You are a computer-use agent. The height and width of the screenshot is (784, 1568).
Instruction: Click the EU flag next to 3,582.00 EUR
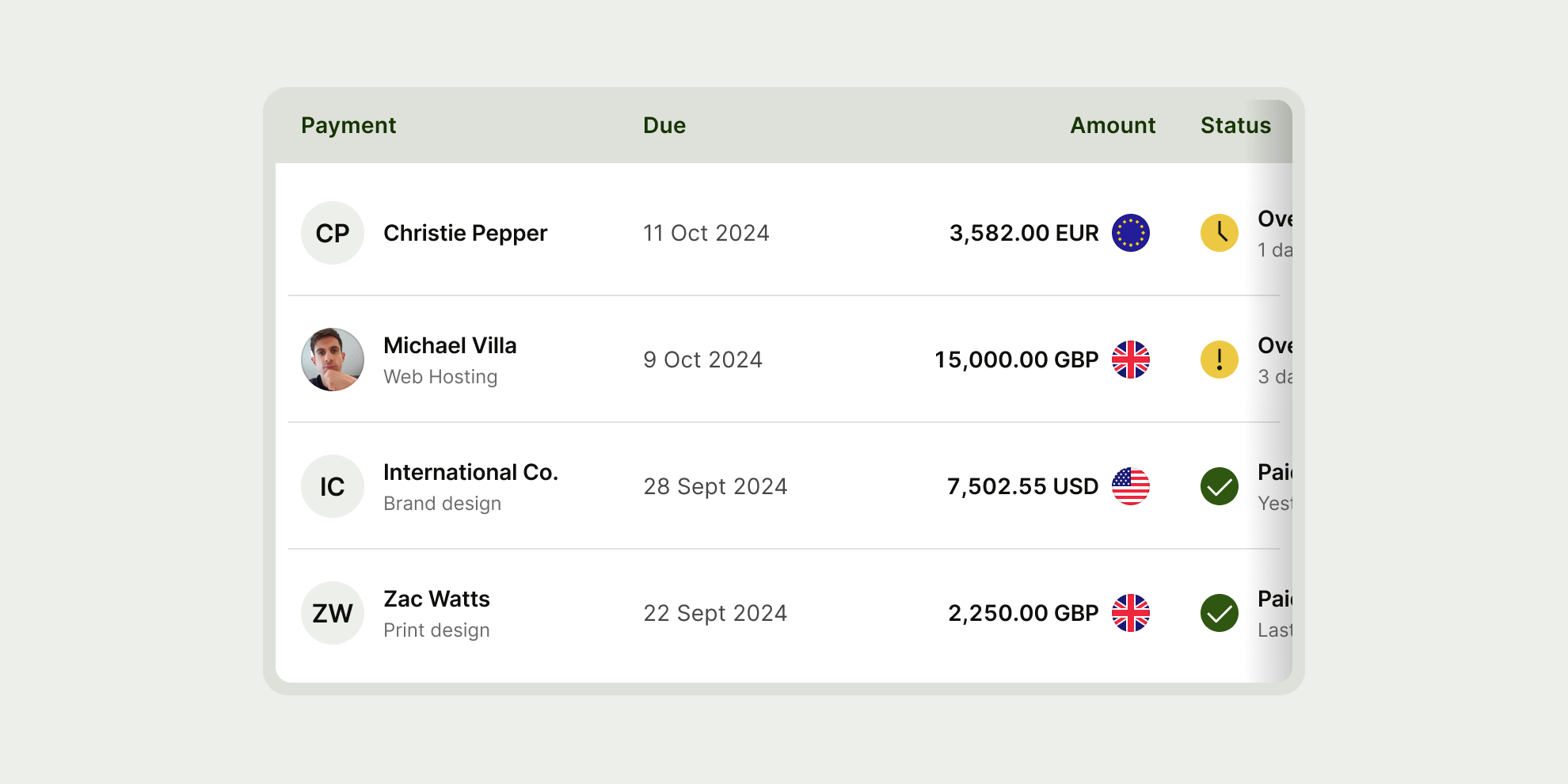1130,233
